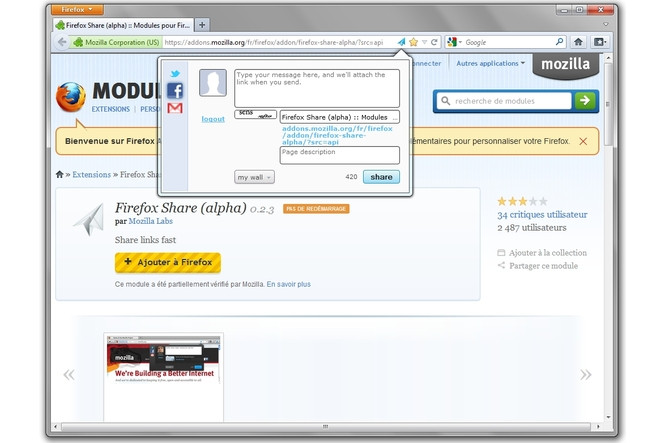
Task: Click the Firefox Share paper plane in address bar
Action: click(x=401, y=42)
